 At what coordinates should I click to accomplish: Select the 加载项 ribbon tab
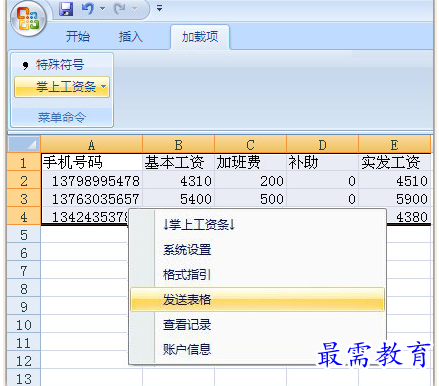click(200, 37)
